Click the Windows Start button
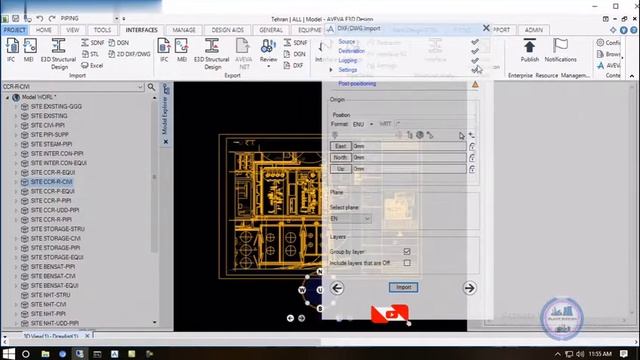 (x=9, y=354)
